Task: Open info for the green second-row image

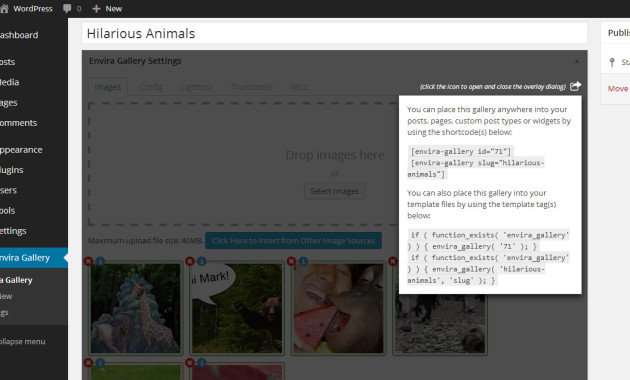Action: coord(100,363)
